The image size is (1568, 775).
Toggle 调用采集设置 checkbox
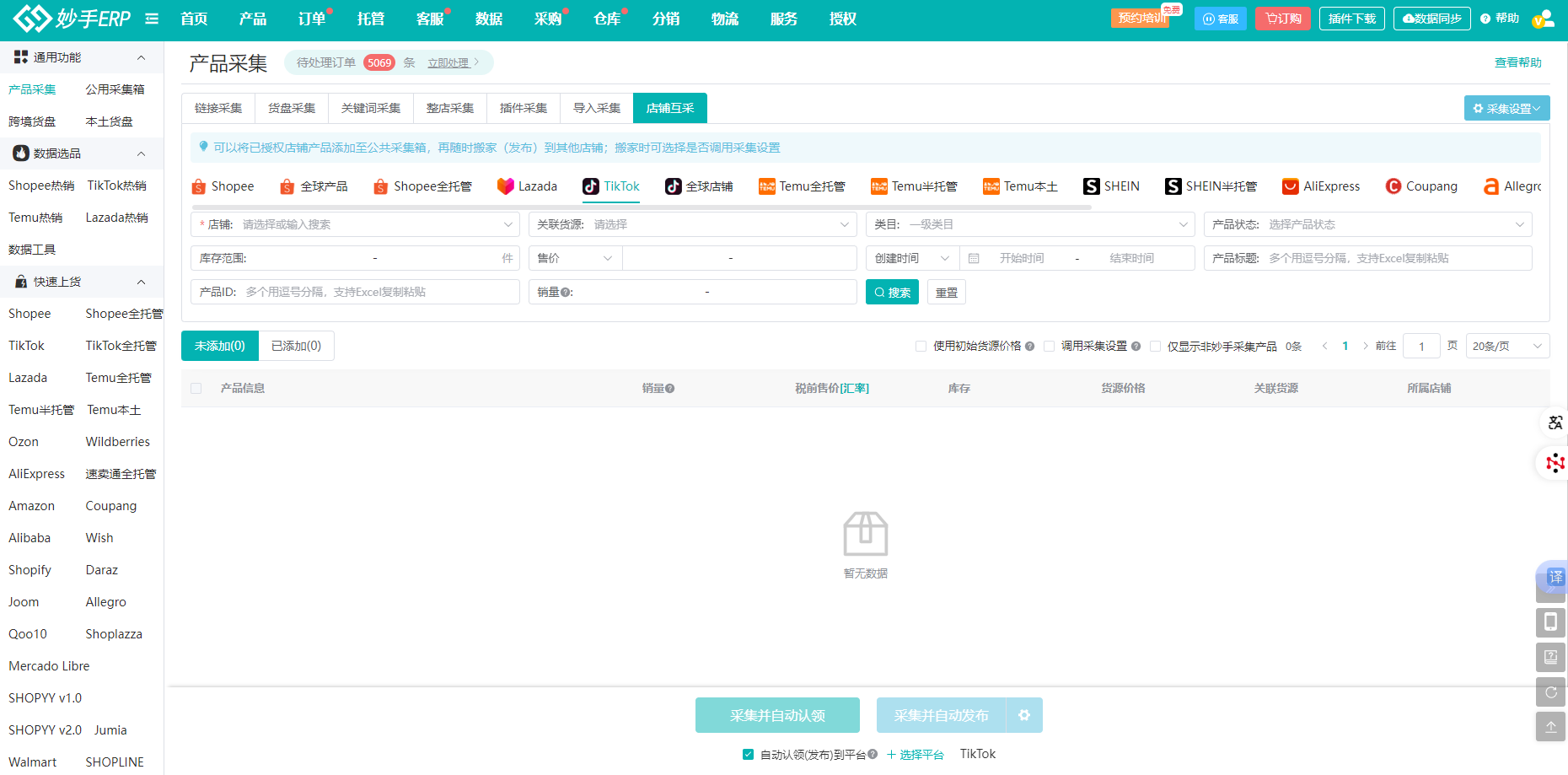[1049, 347]
